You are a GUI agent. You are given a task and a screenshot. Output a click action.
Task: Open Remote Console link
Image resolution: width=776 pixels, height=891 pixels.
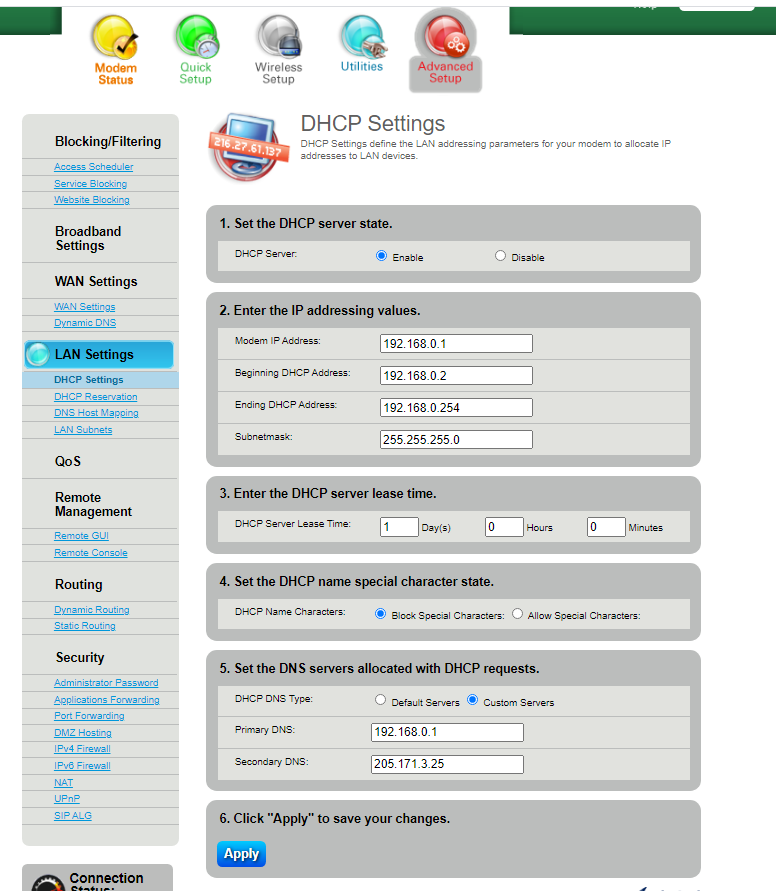(91, 553)
